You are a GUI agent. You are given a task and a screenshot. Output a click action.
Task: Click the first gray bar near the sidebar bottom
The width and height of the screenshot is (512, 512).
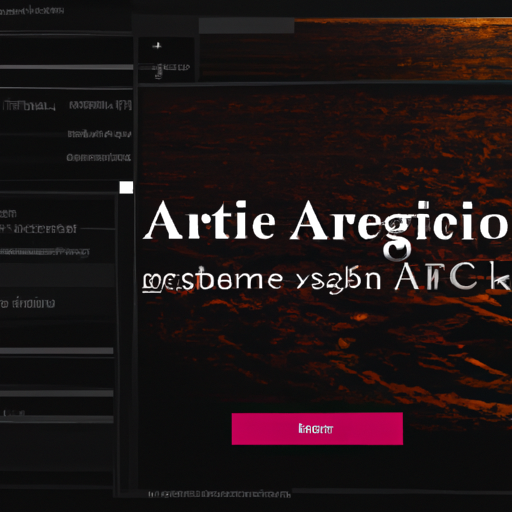(x=57, y=351)
